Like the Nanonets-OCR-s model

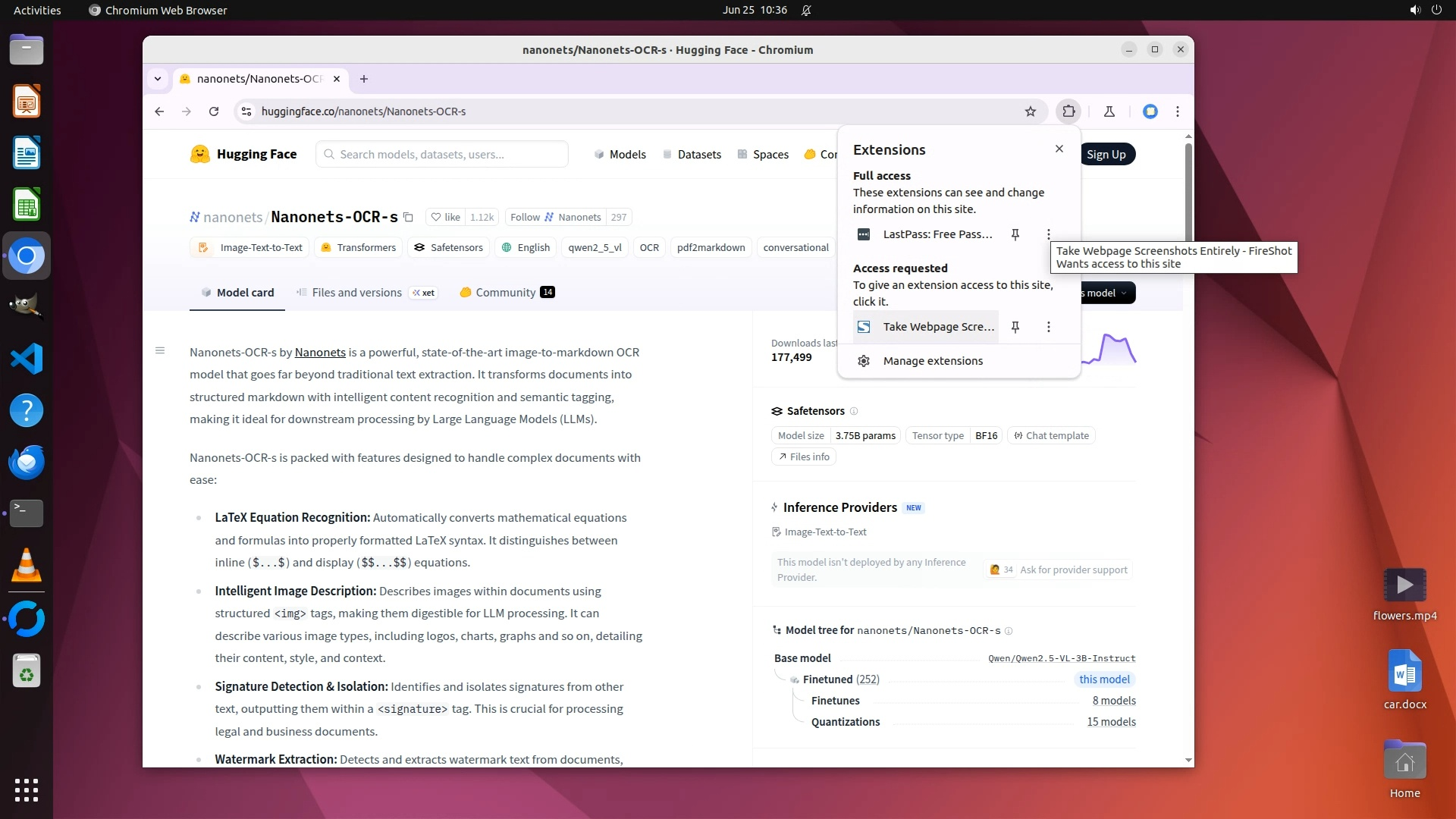445,218
